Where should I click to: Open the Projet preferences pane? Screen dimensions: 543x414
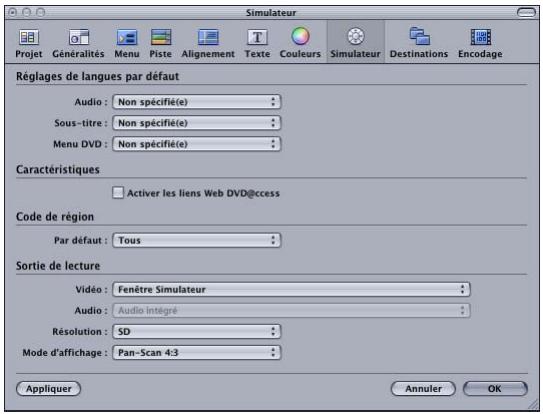click(29, 43)
